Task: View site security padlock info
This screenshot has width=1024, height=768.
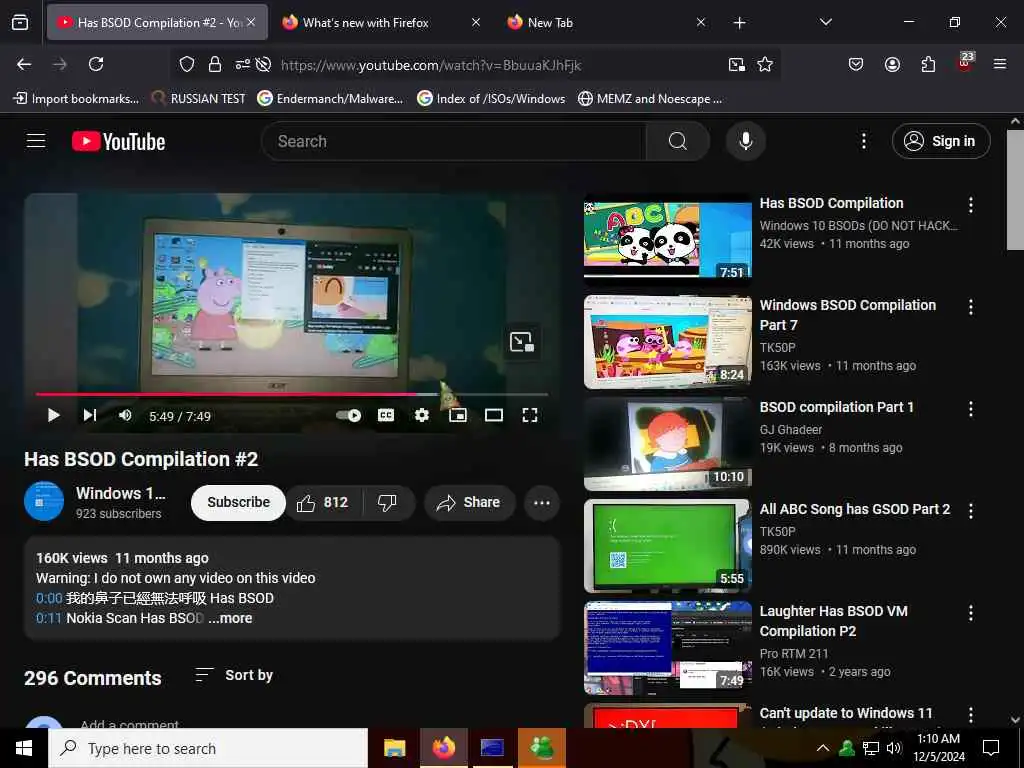Action: click(215, 64)
